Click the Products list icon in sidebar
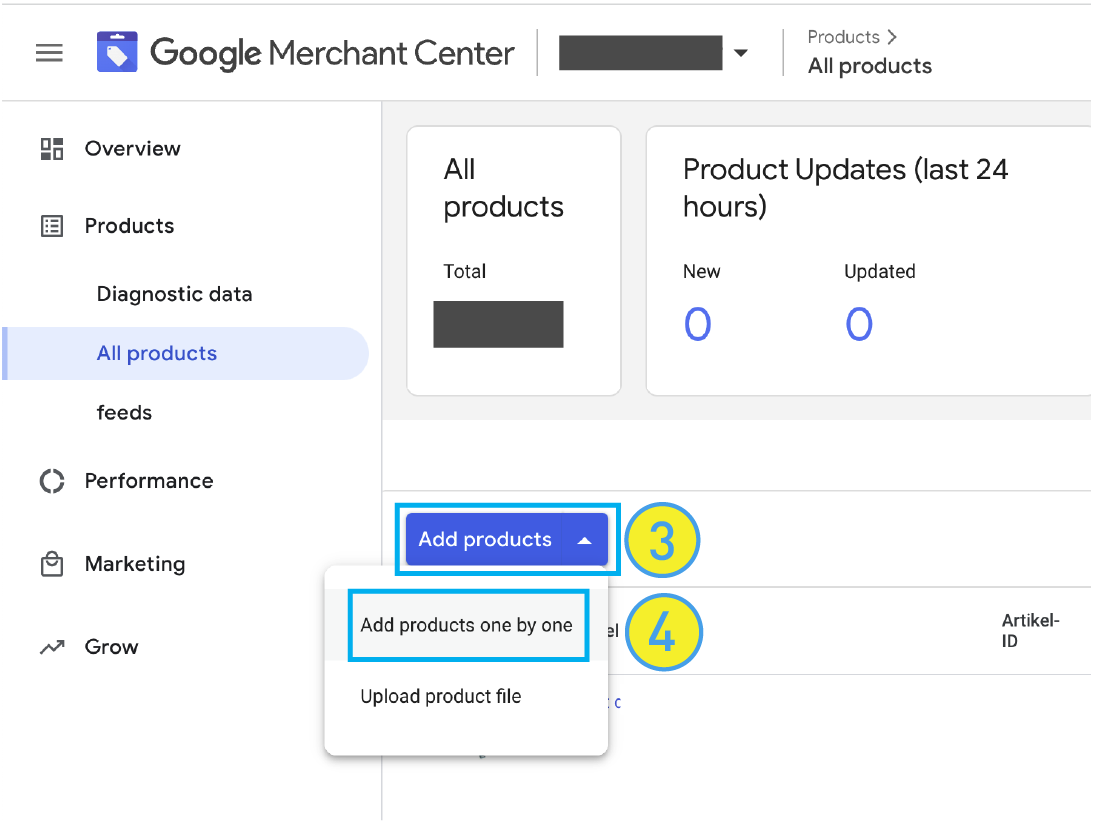This screenshot has height=823, width=1094. coord(51,226)
